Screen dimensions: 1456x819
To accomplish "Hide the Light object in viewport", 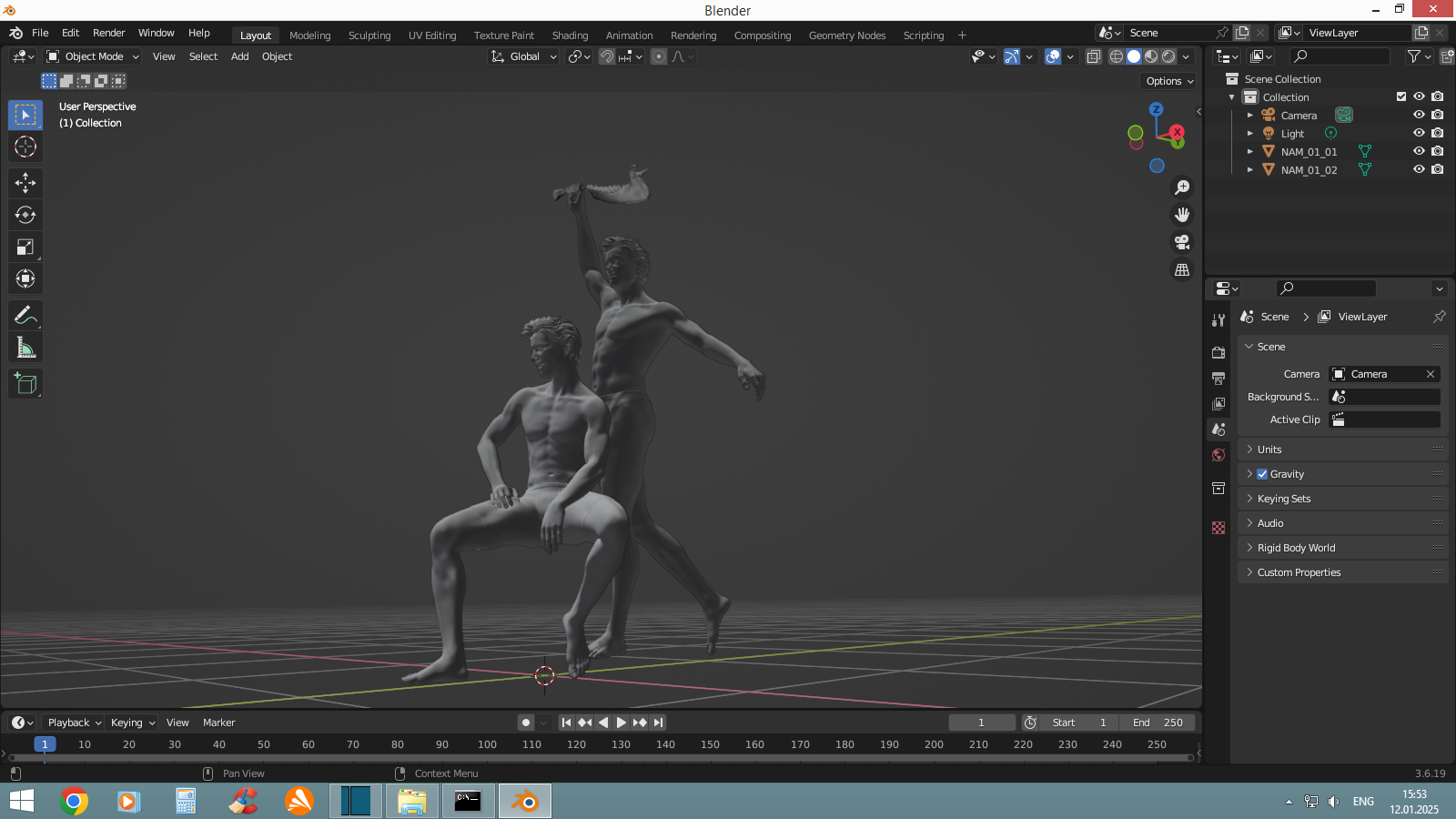I will coord(1419,134).
